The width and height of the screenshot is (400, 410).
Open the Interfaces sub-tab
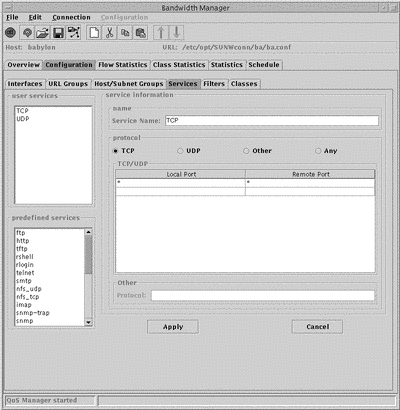tap(25, 84)
